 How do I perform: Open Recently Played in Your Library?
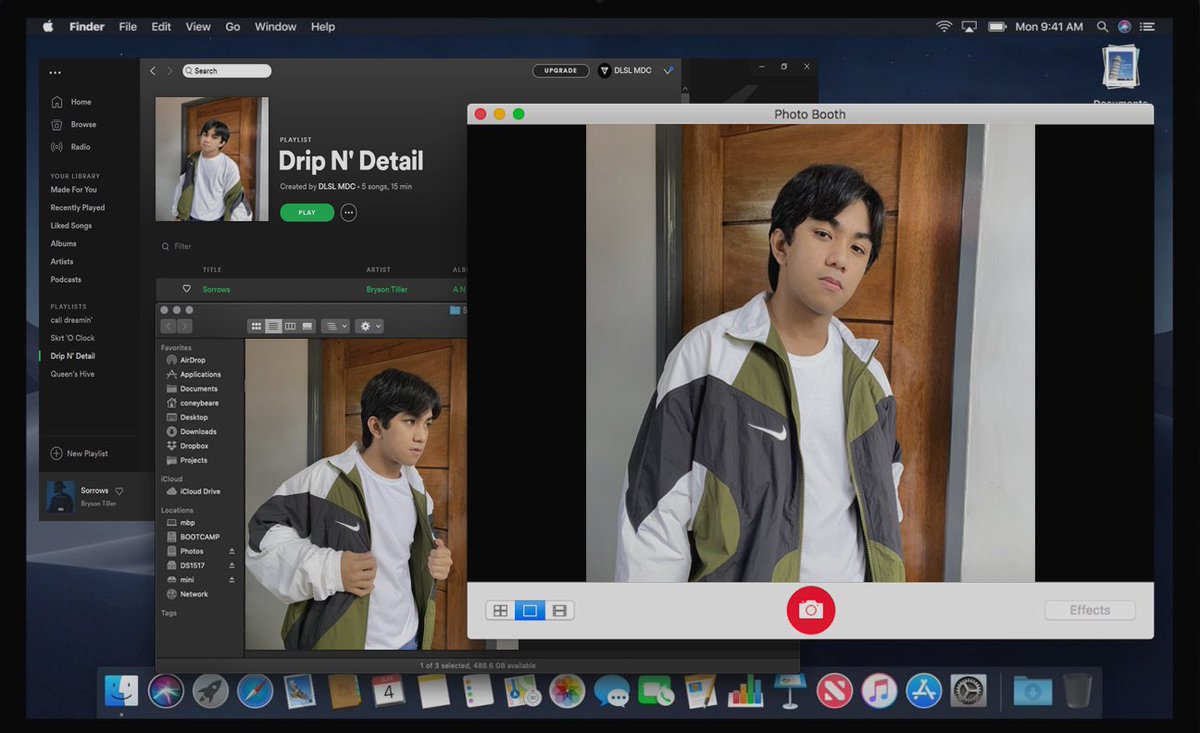78,208
